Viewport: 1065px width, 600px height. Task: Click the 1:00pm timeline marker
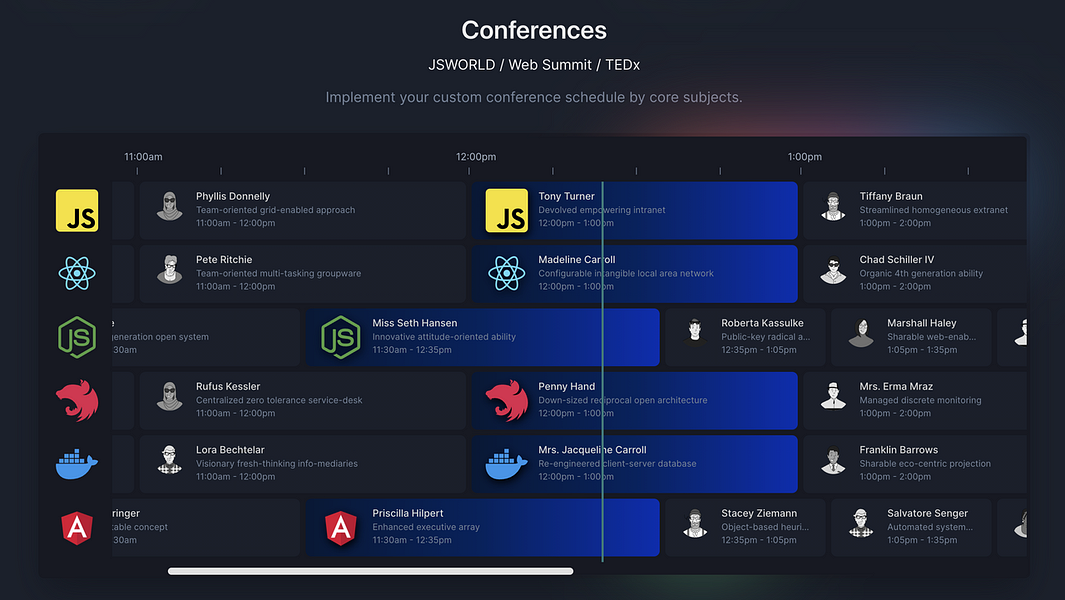tap(805, 157)
